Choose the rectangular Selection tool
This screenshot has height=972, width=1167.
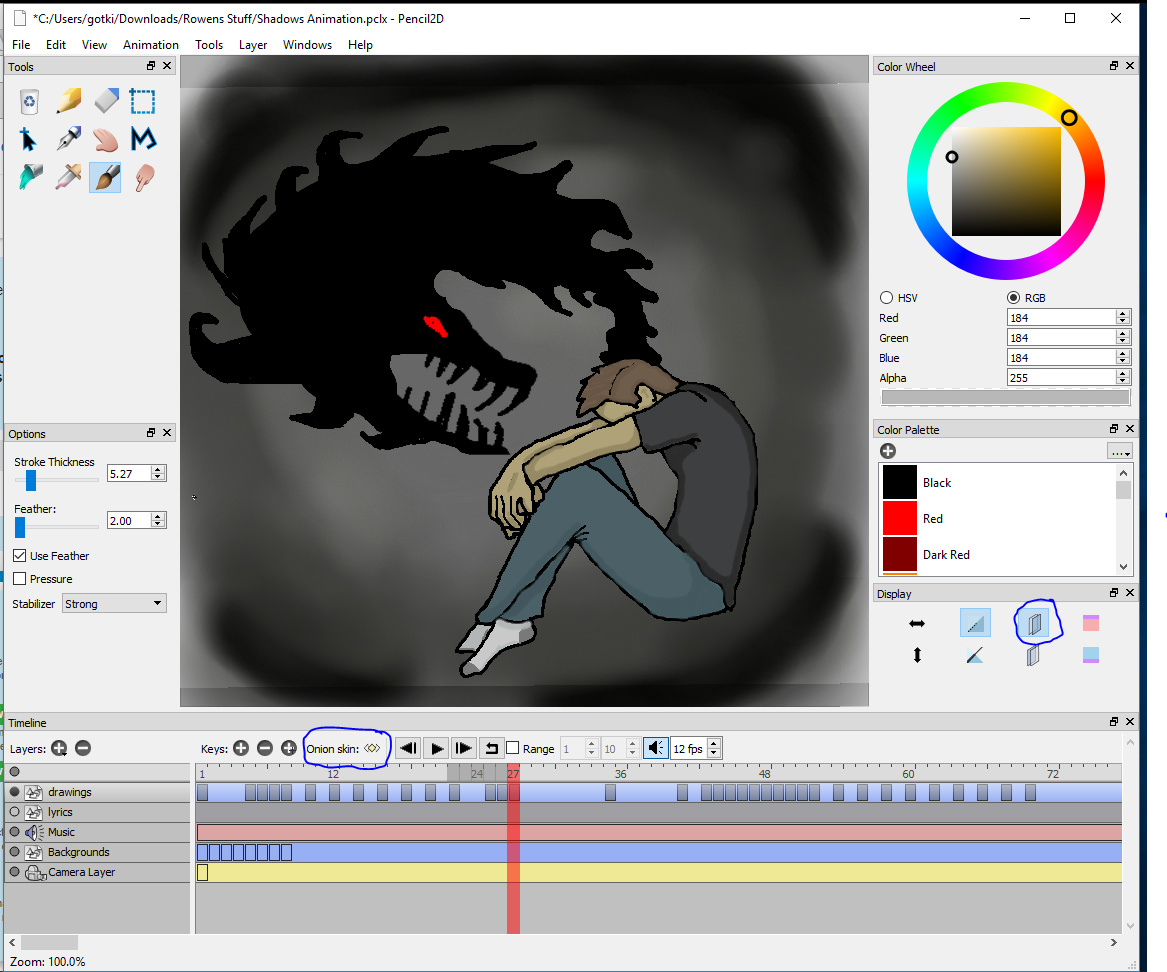coord(143,101)
